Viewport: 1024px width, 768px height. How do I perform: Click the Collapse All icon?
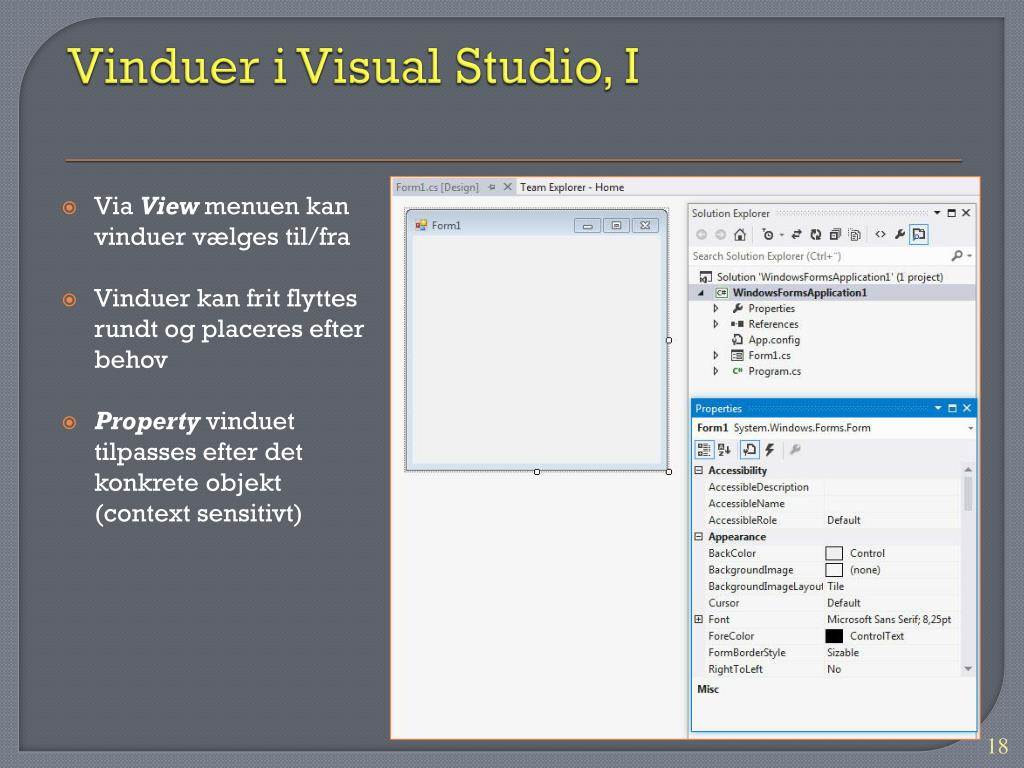[835, 234]
